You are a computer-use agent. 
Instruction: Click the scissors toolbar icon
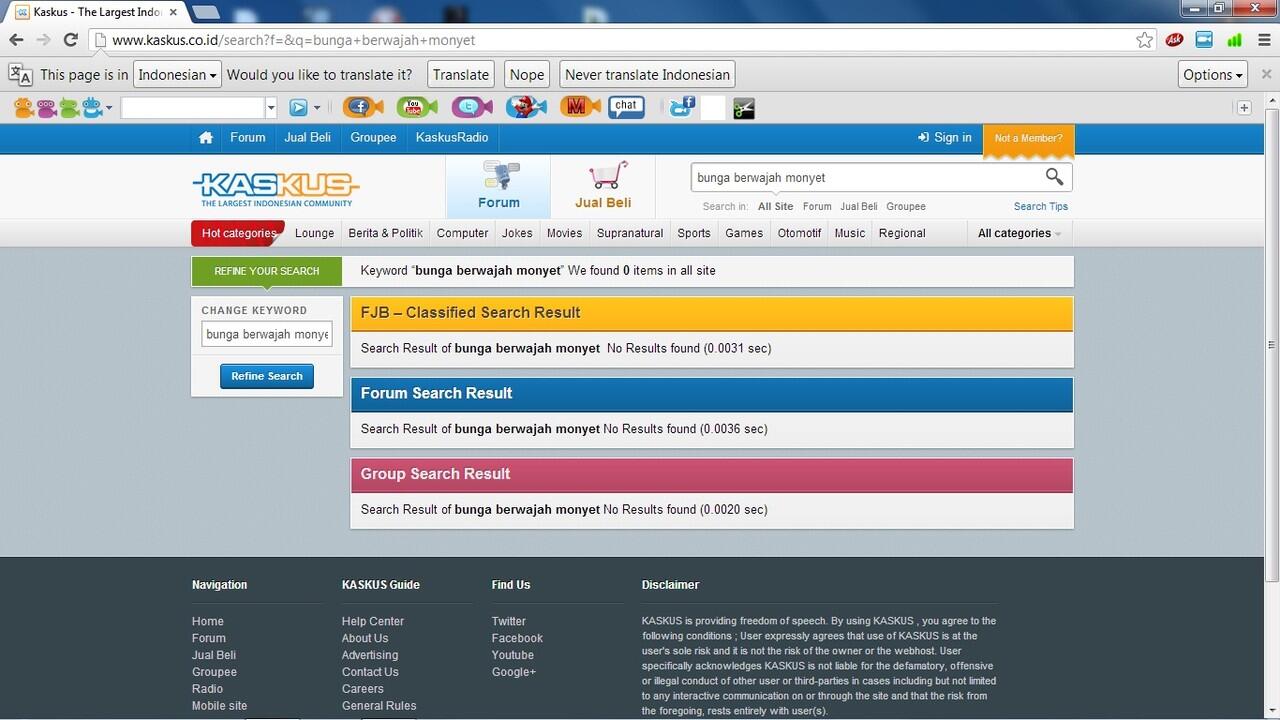[743, 108]
